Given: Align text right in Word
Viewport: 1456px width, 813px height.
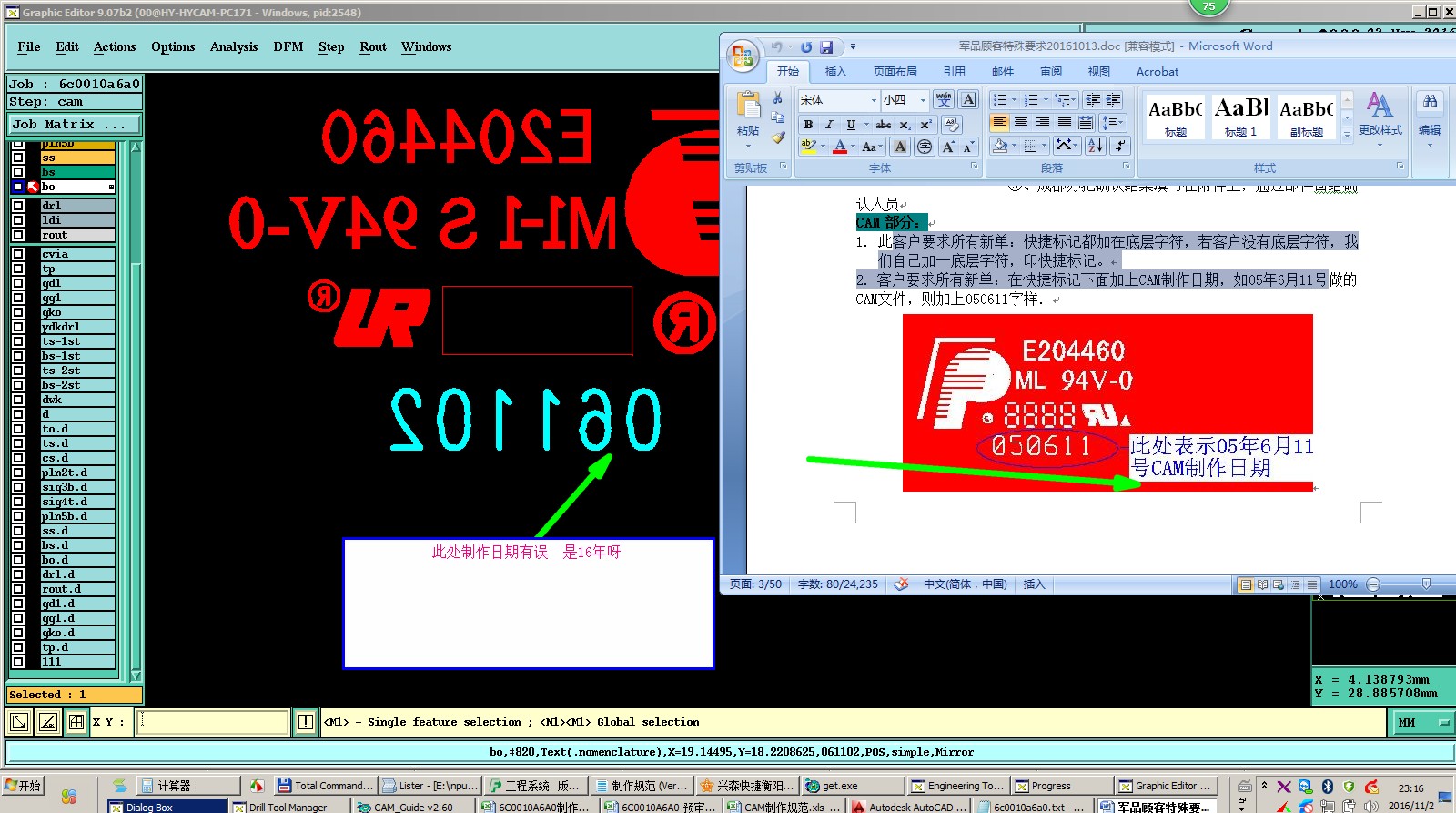Looking at the screenshot, I should pyautogui.click(x=1043, y=123).
